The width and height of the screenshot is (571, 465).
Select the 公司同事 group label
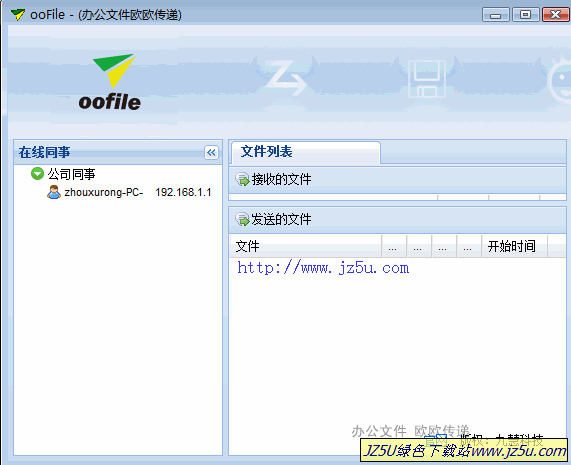click(x=71, y=174)
